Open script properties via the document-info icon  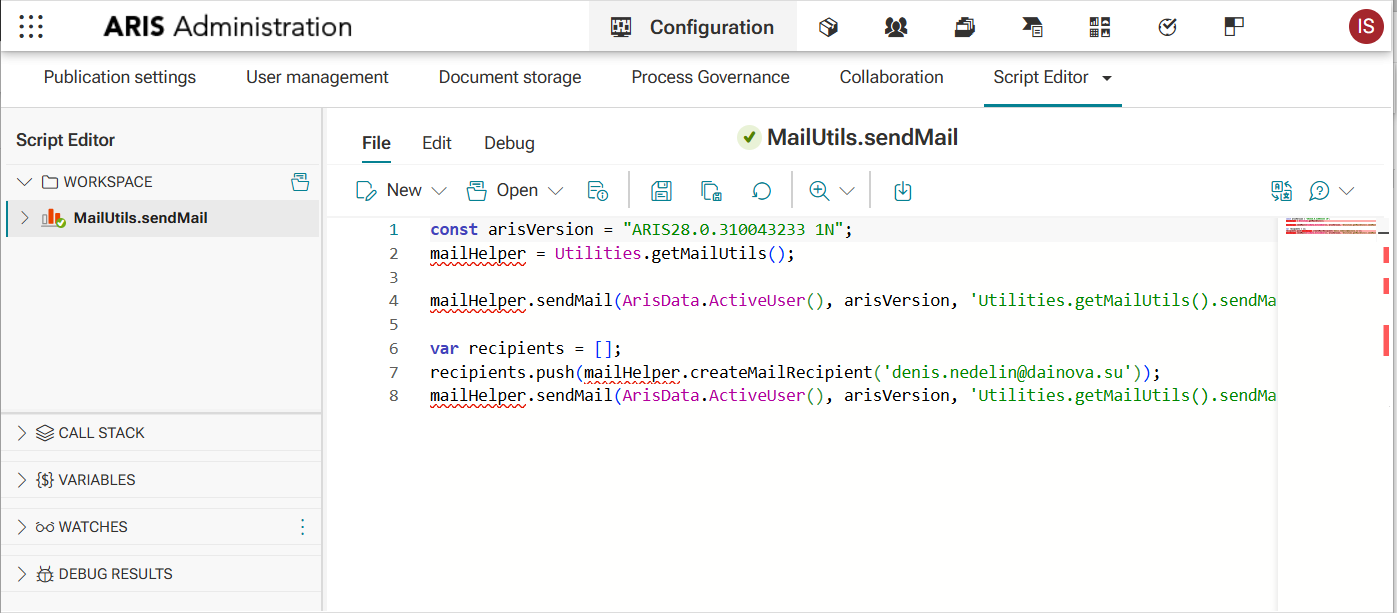(x=597, y=190)
